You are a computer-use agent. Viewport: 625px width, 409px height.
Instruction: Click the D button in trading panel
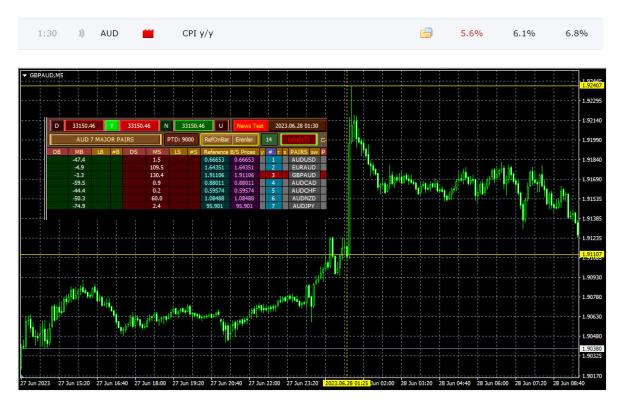coord(56,126)
